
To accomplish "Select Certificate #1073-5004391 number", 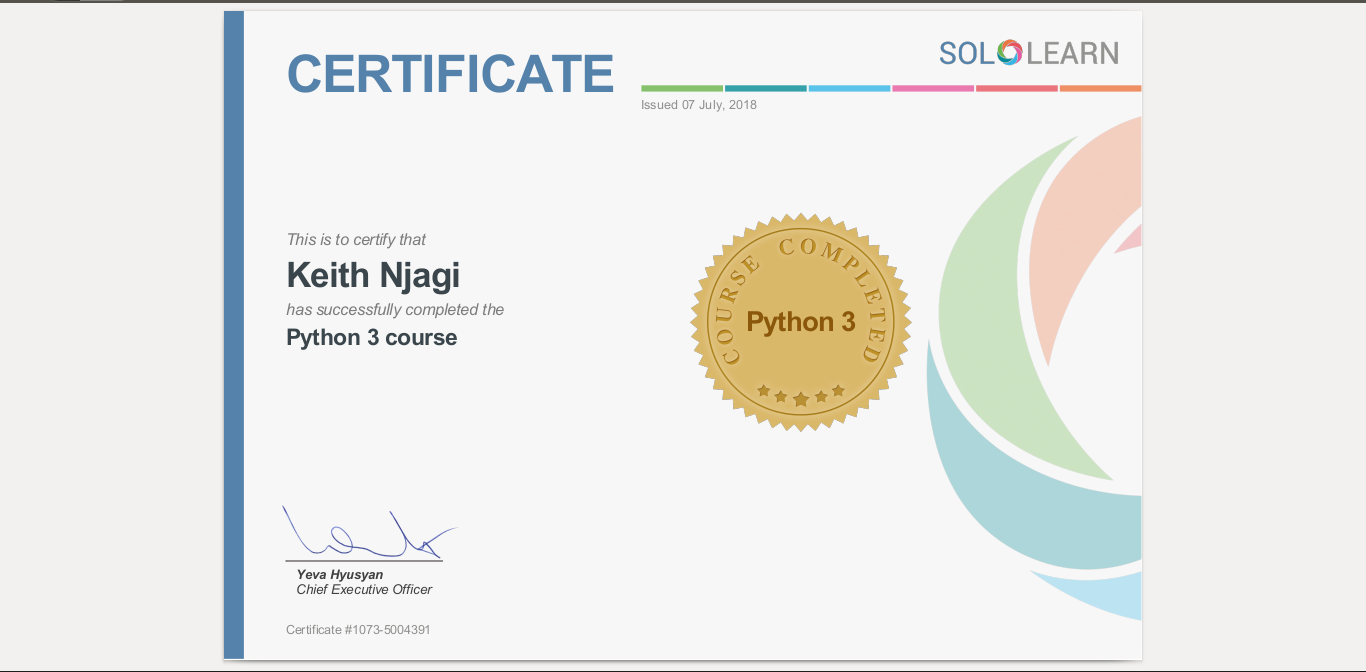I will 358,630.
